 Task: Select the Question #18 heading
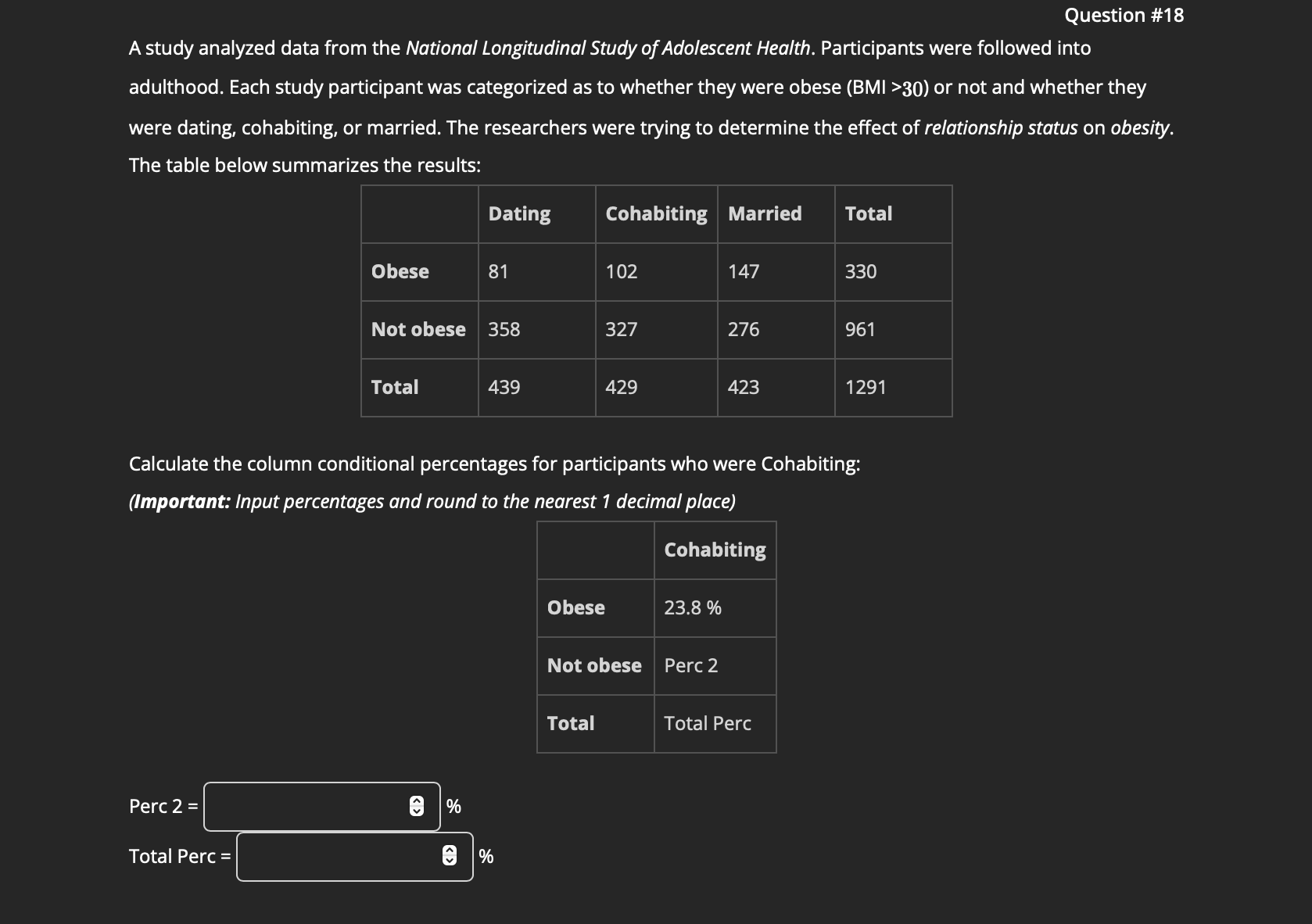tap(1124, 15)
